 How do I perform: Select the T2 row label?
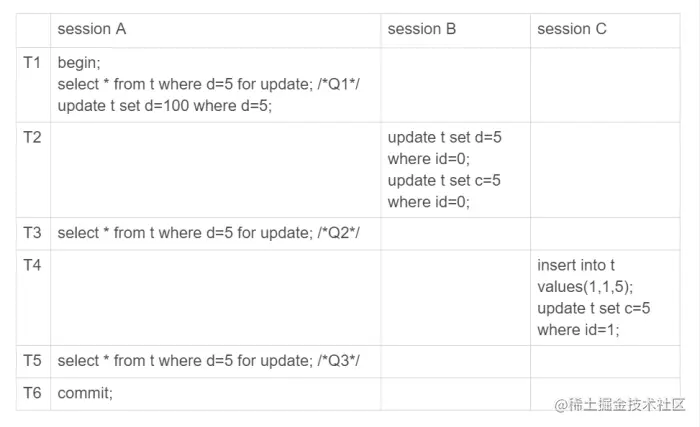click(32, 137)
